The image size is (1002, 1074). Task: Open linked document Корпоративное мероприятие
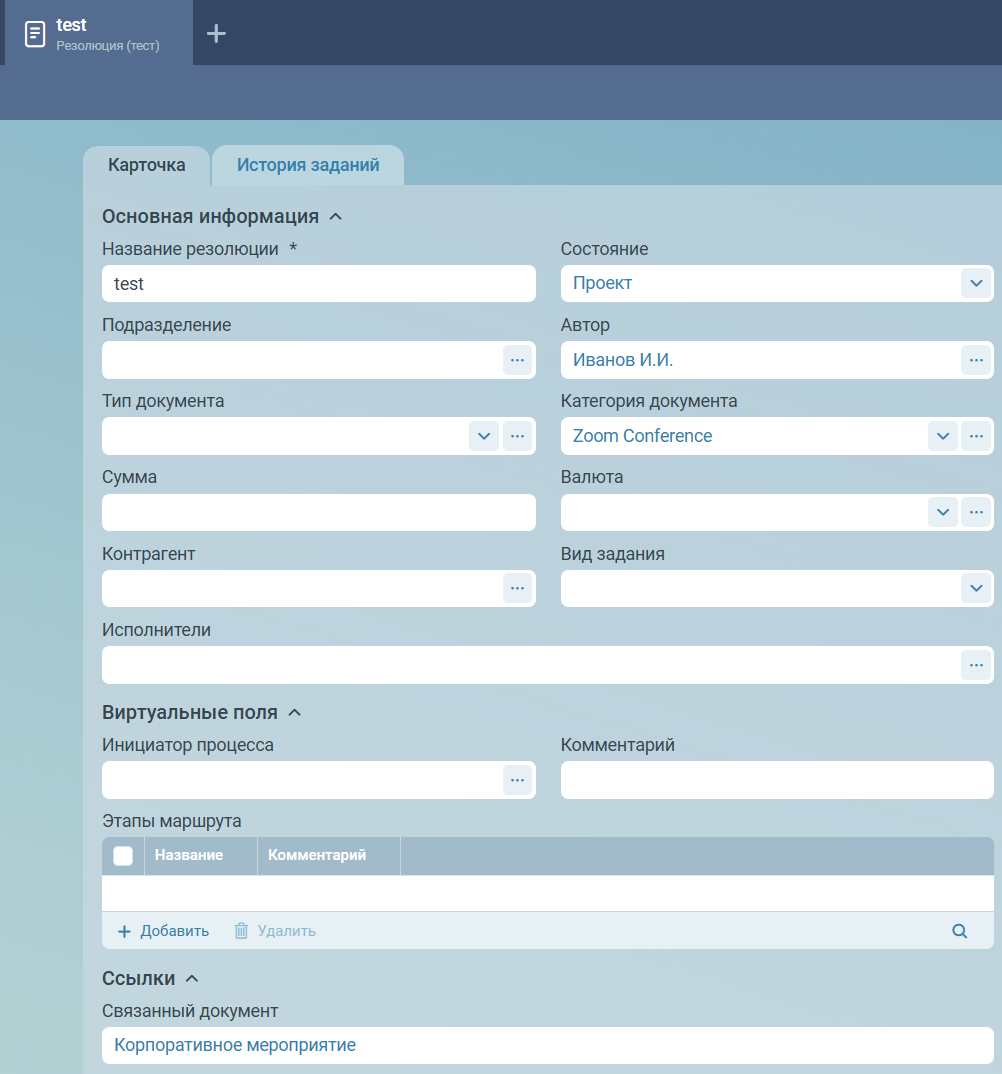235,1045
